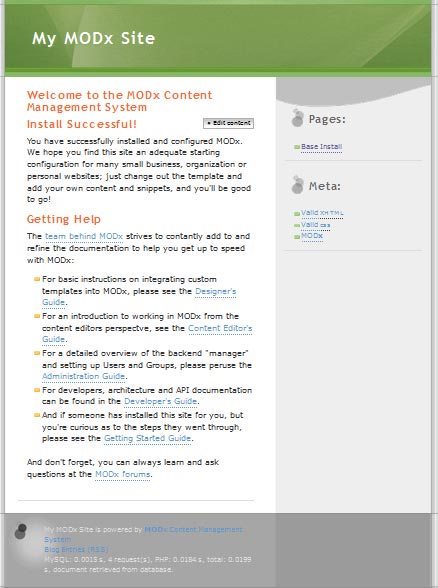This screenshot has height=588, width=438.
Task: Open the Valid XHTML link
Action: (322, 213)
